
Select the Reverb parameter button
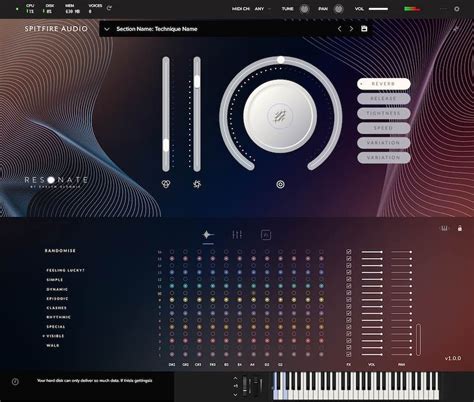[383, 84]
